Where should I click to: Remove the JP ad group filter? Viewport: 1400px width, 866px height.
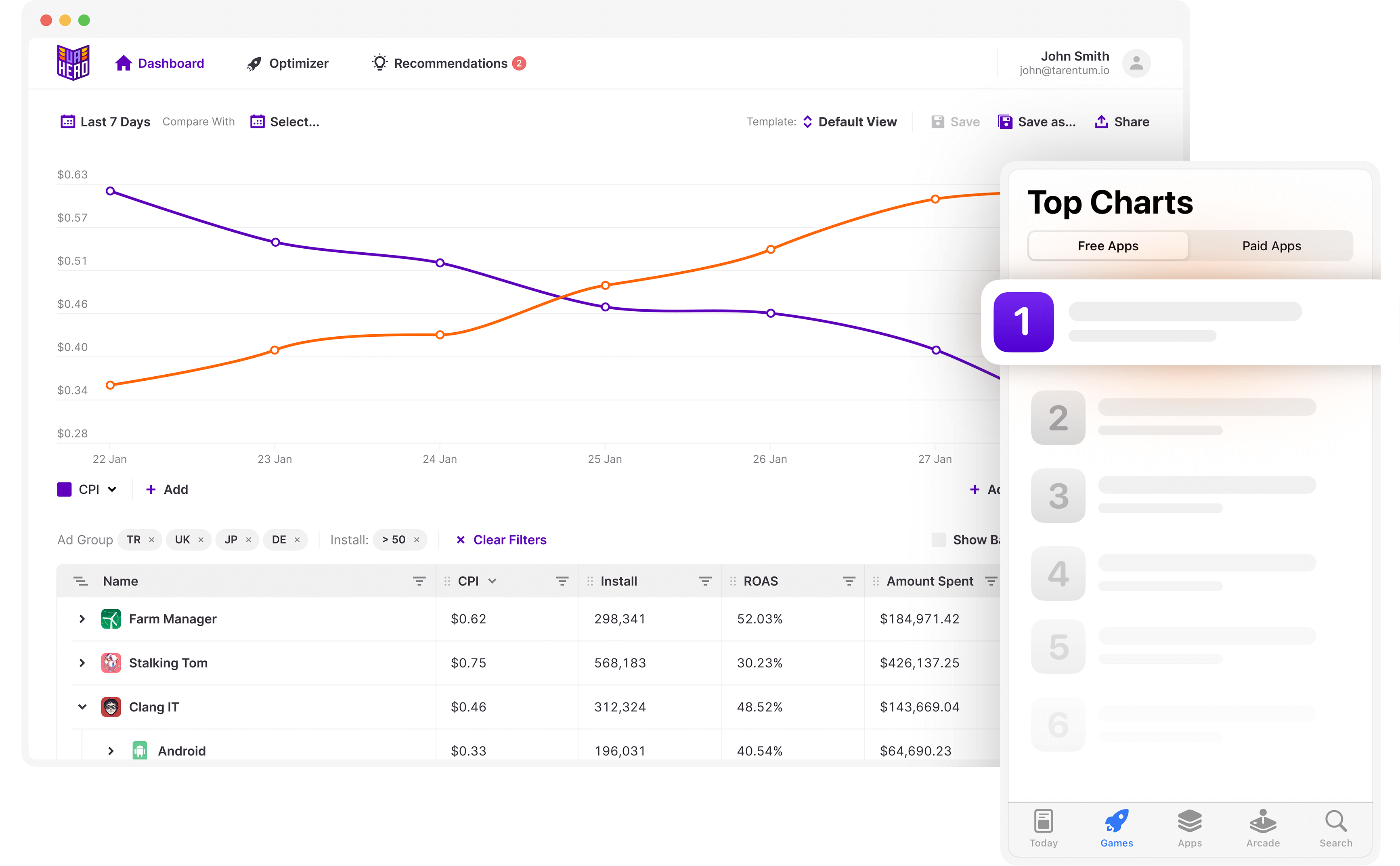(249, 539)
